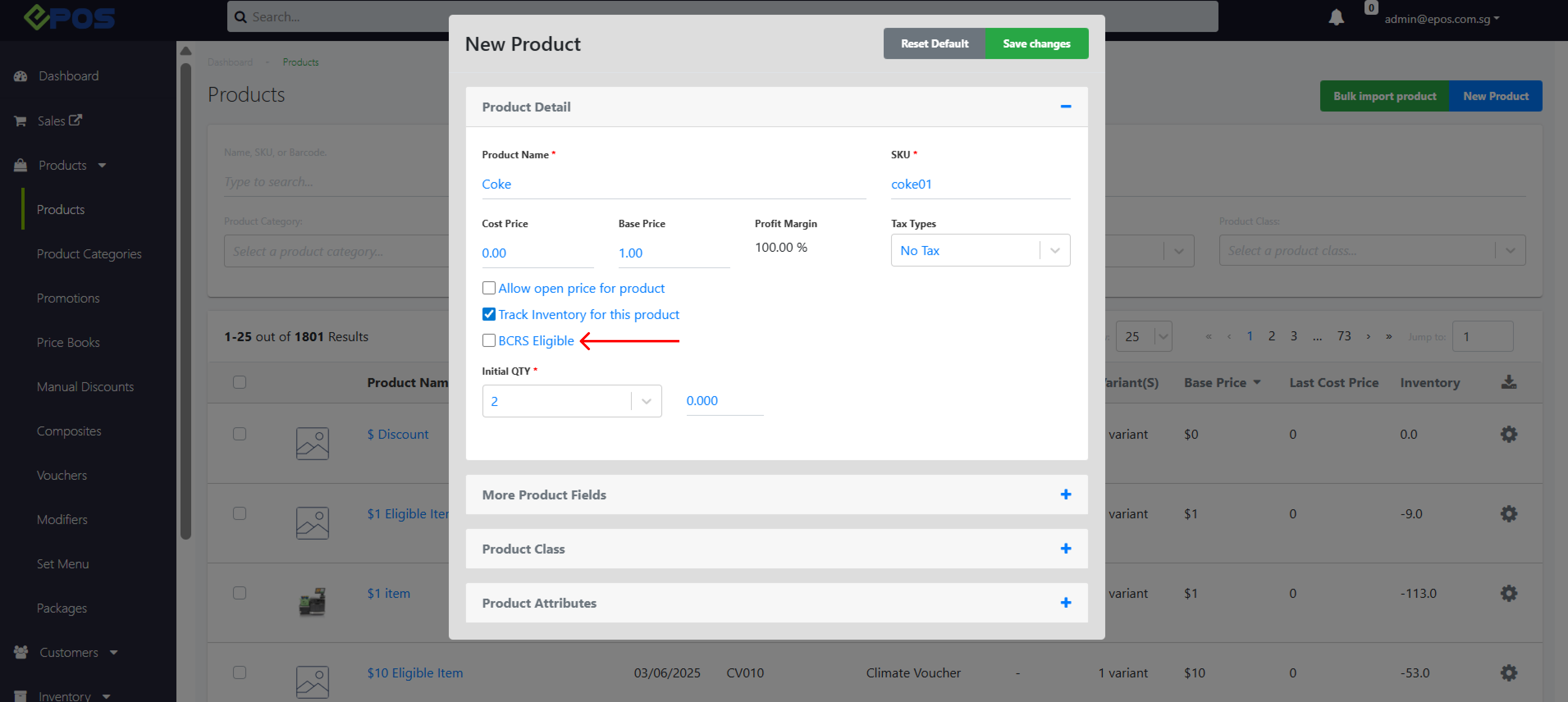The width and height of the screenshot is (1568, 702).
Task: Open gear settings for $1 item row
Action: coord(1509,593)
